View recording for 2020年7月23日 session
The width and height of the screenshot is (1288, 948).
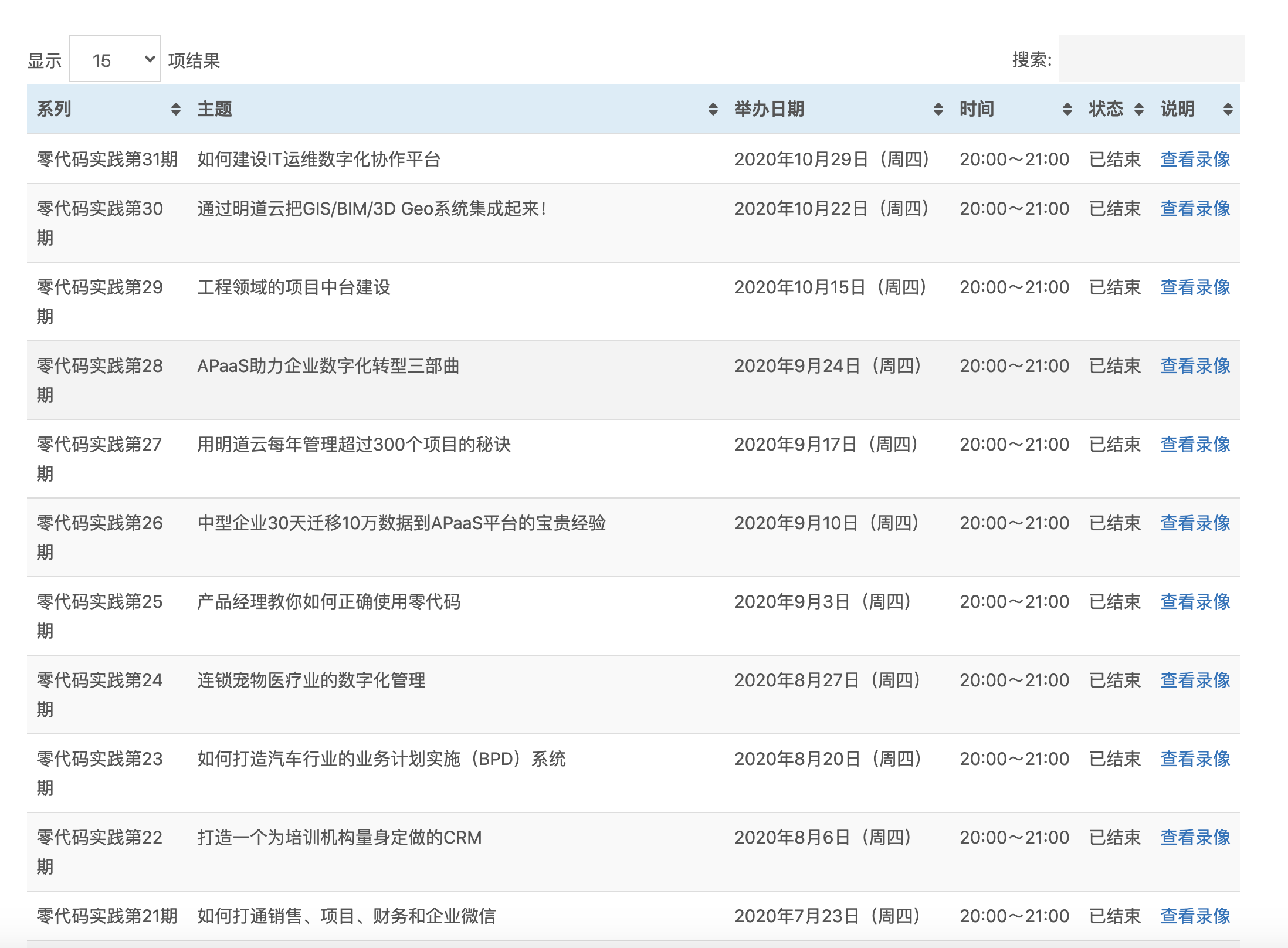click(x=1195, y=916)
